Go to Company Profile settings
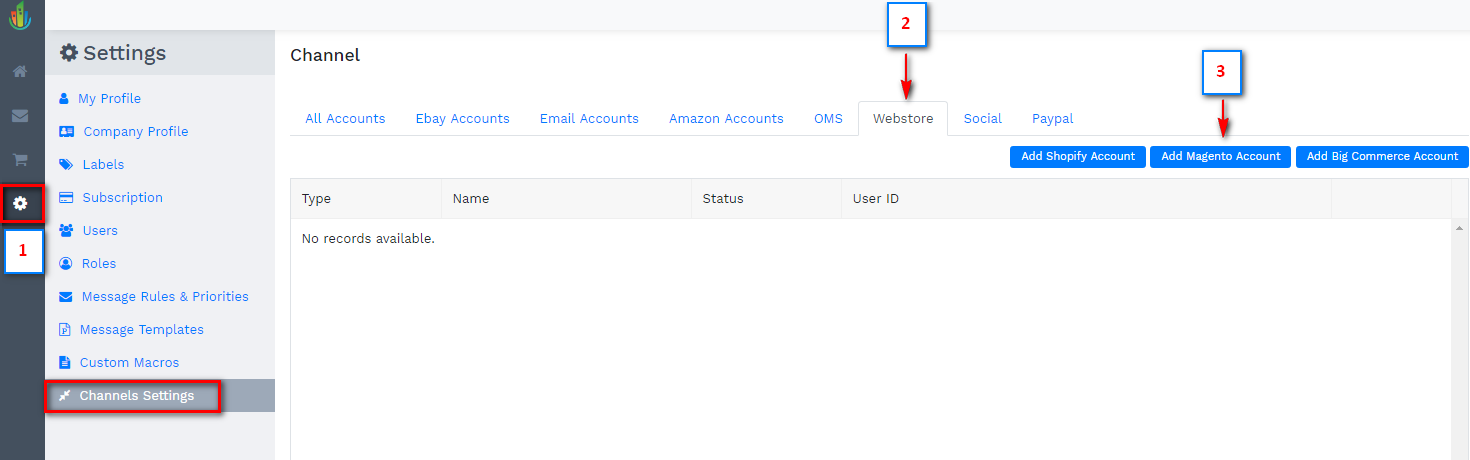The width and height of the screenshot is (1470, 460). pyautogui.click(x=135, y=132)
